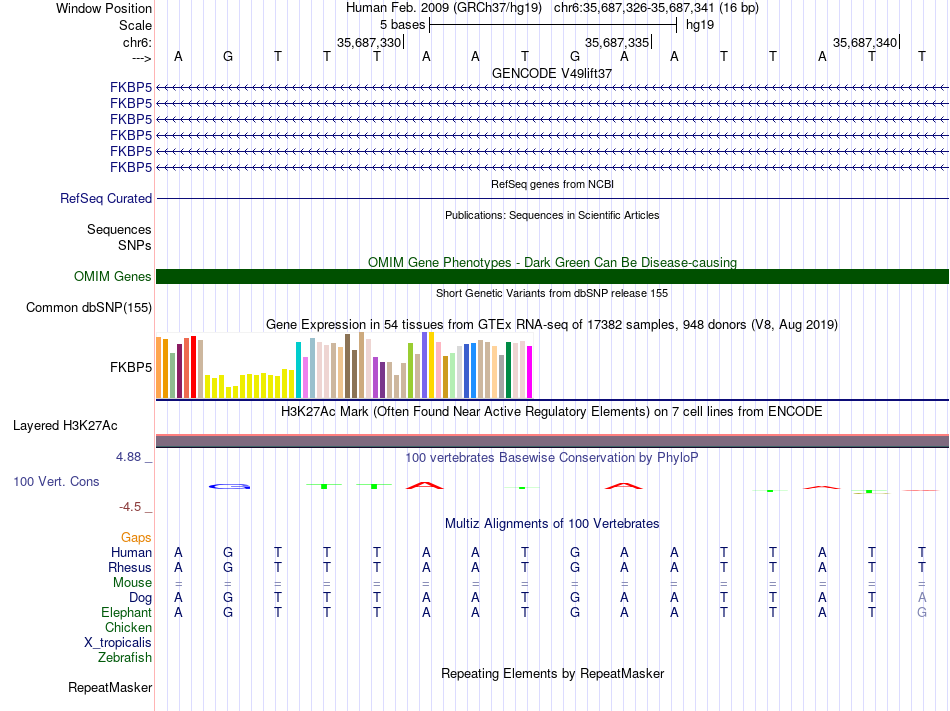Screen dimensions: 950x711
Task: Click the 'RefSeq Curated' track label
Action: 106,199
